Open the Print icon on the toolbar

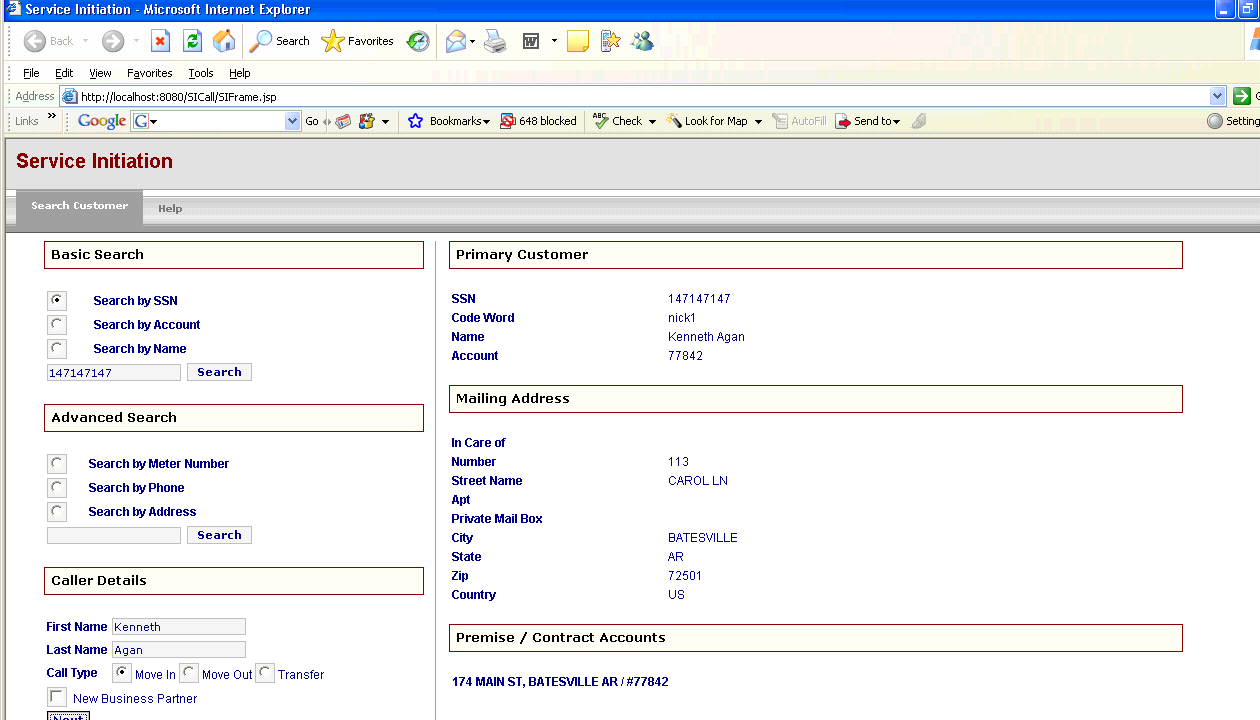pos(494,40)
